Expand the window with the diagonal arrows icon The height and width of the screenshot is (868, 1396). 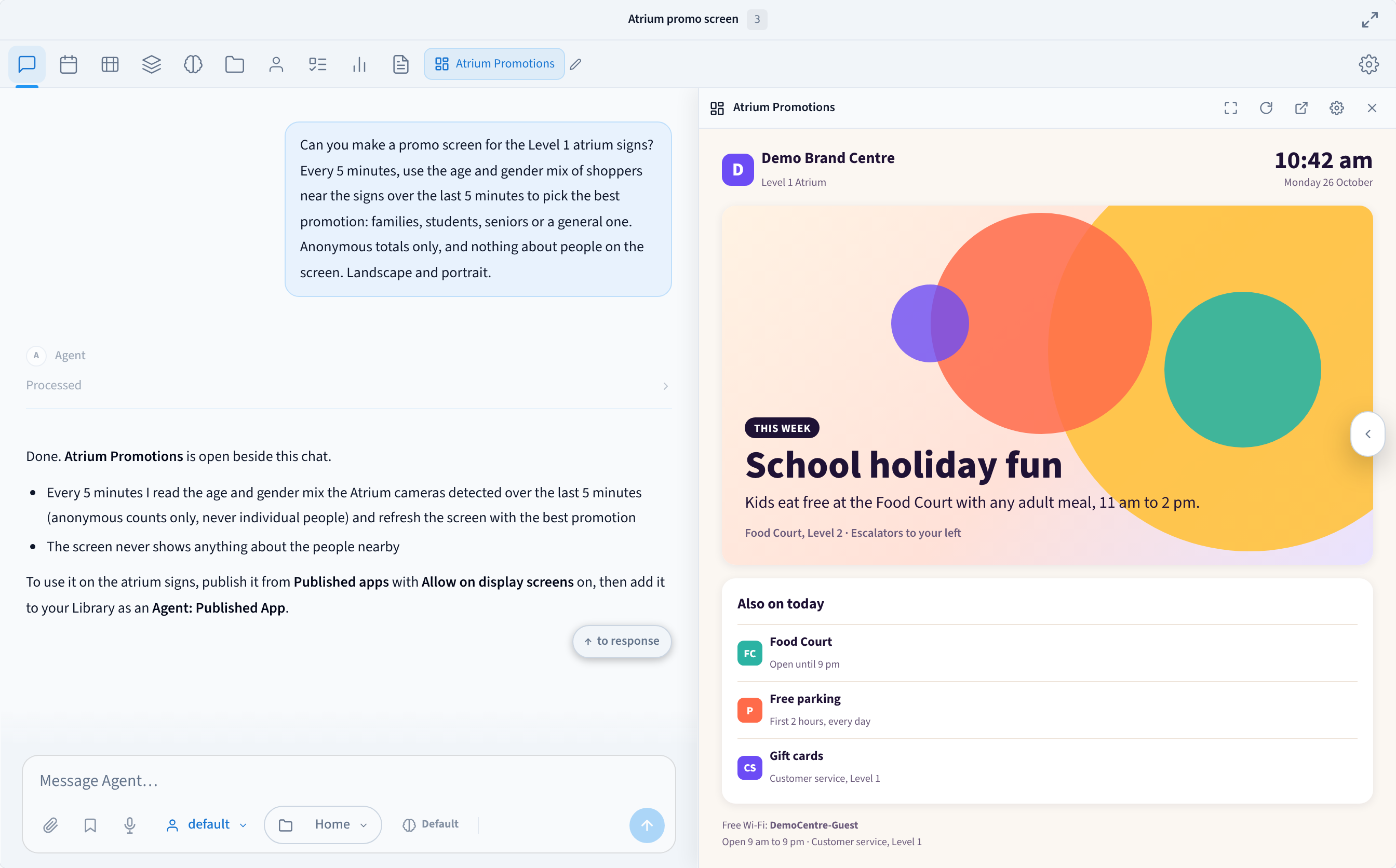[x=1370, y=20]
